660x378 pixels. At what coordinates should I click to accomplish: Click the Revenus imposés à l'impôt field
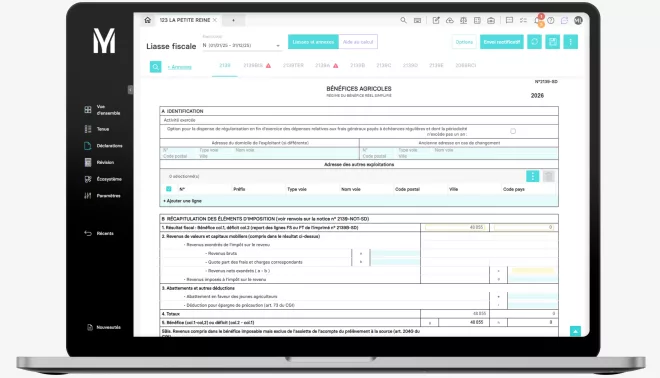pyautogui.click(x=532, y=279)
